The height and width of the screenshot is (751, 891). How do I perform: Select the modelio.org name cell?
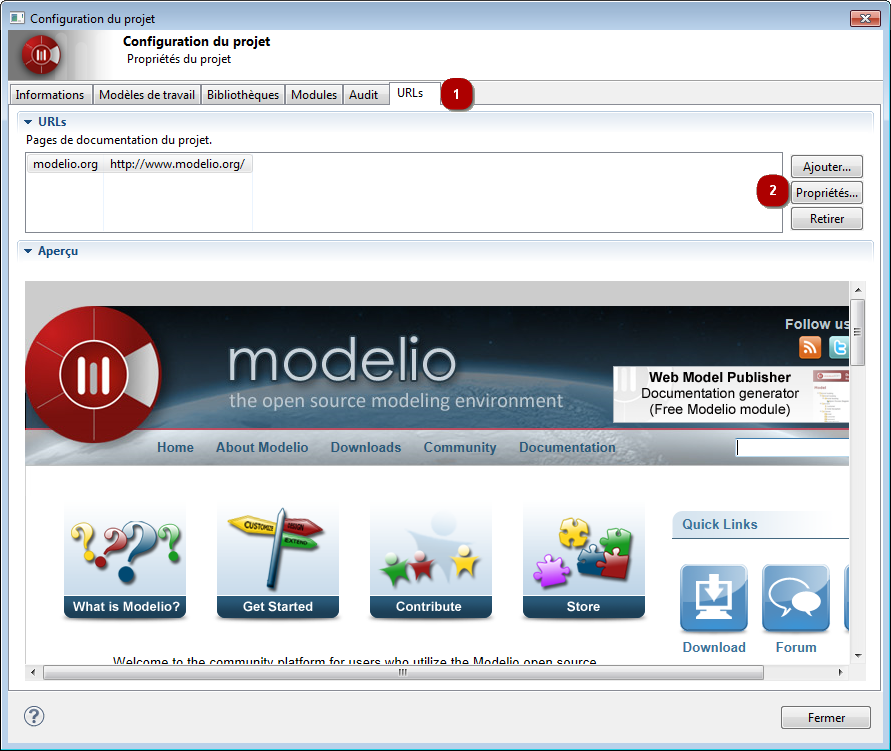coord(65,164)
